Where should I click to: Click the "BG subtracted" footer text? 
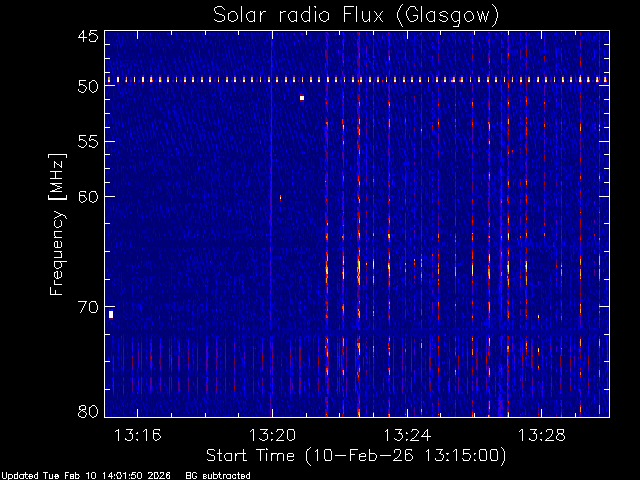click(218, 476)
